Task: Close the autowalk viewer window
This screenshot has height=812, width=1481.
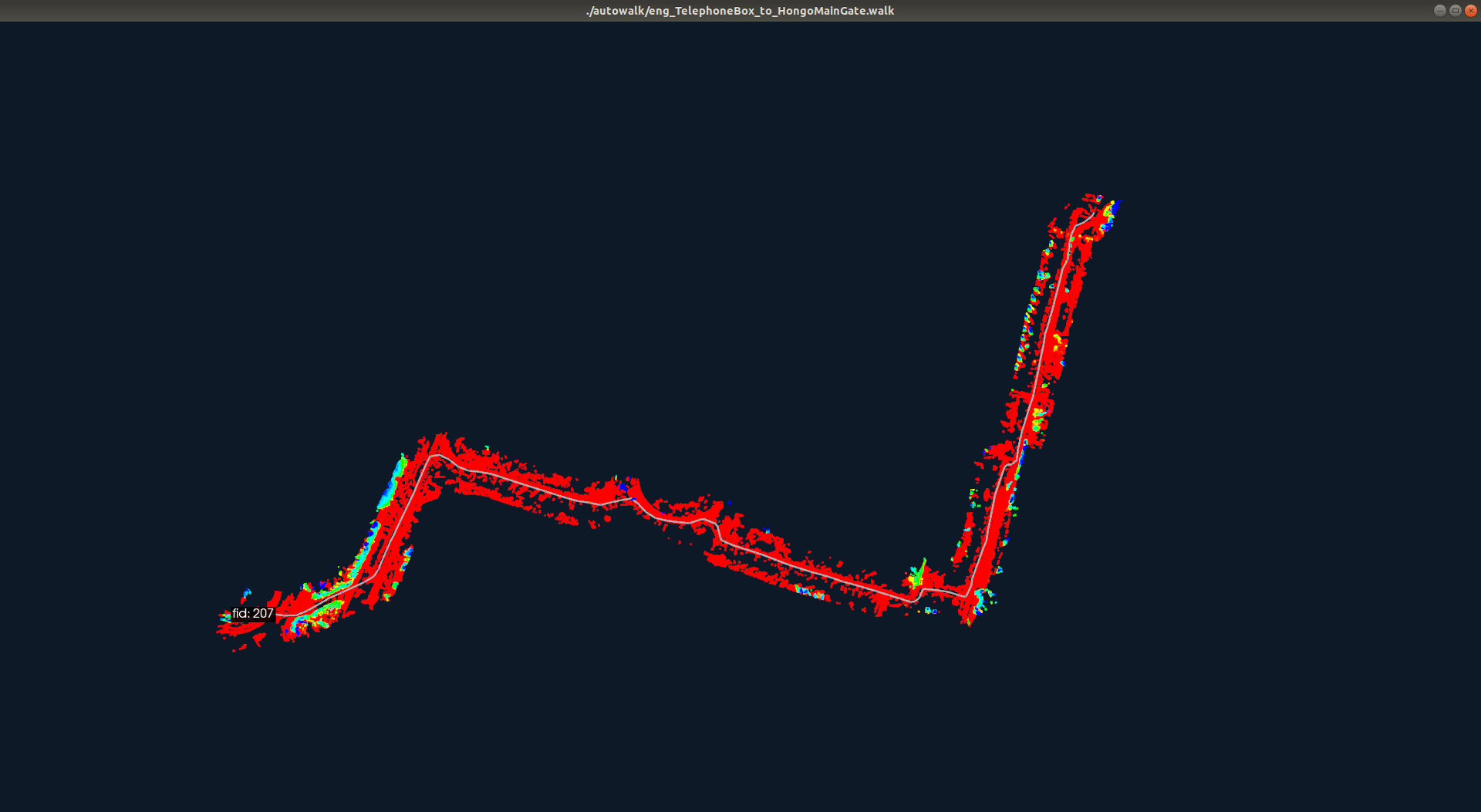Action: 1470,11
